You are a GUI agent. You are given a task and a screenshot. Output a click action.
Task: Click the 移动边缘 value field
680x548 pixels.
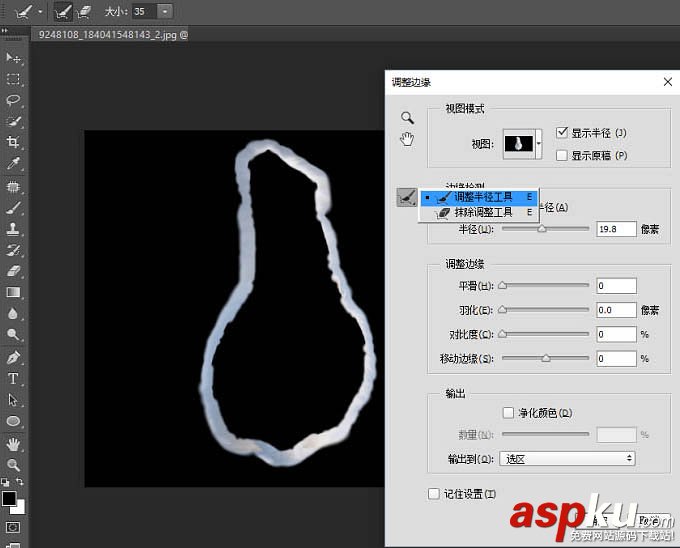(x=616, y=359)
